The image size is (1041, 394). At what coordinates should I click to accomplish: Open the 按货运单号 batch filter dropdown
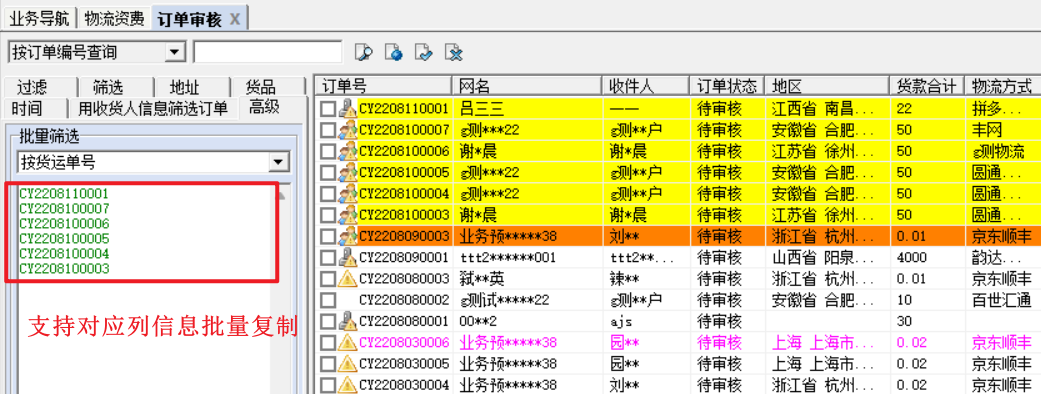point(280,161)
